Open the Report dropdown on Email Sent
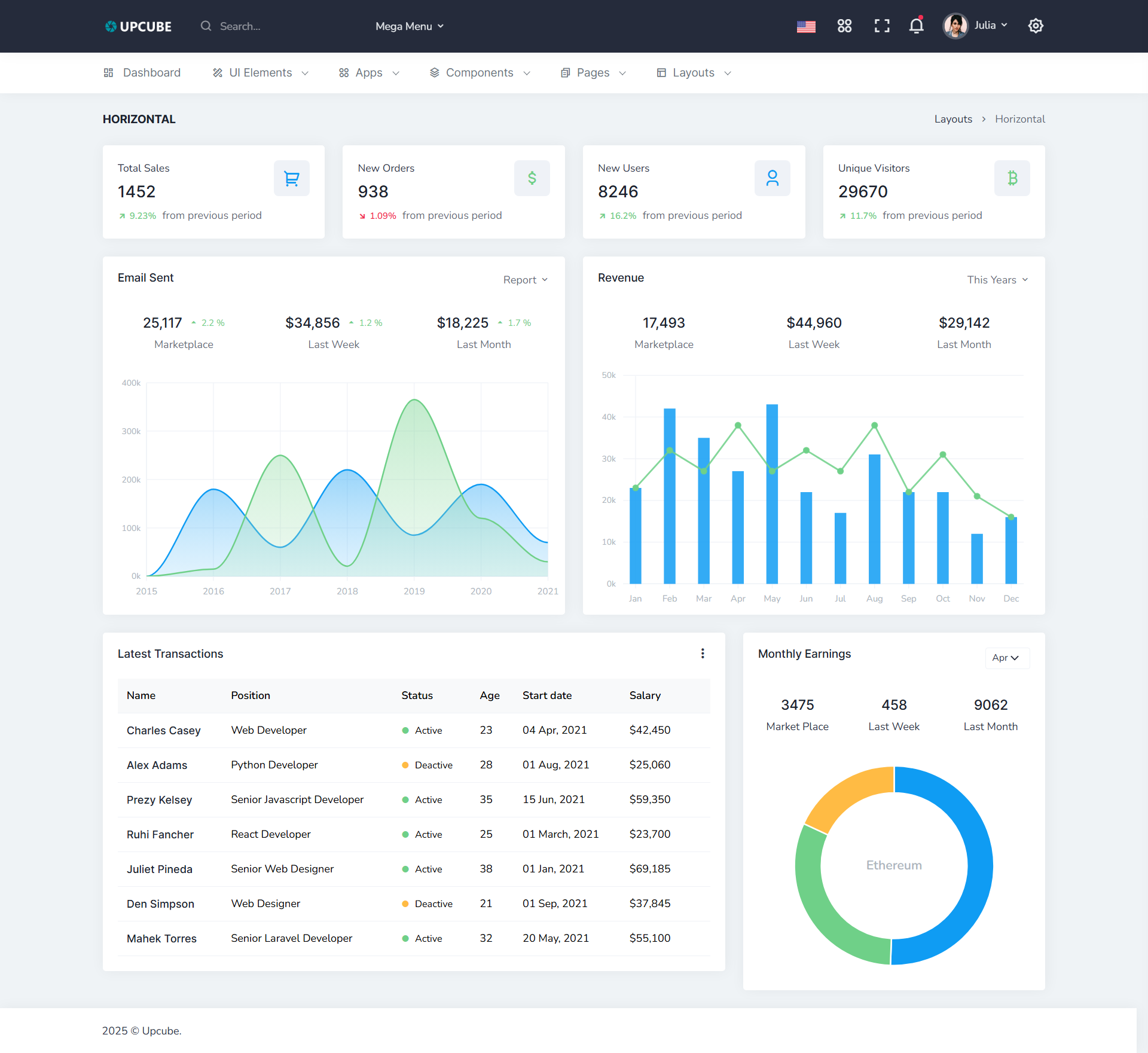The image size is (1148, 1053). click(524, 279)
